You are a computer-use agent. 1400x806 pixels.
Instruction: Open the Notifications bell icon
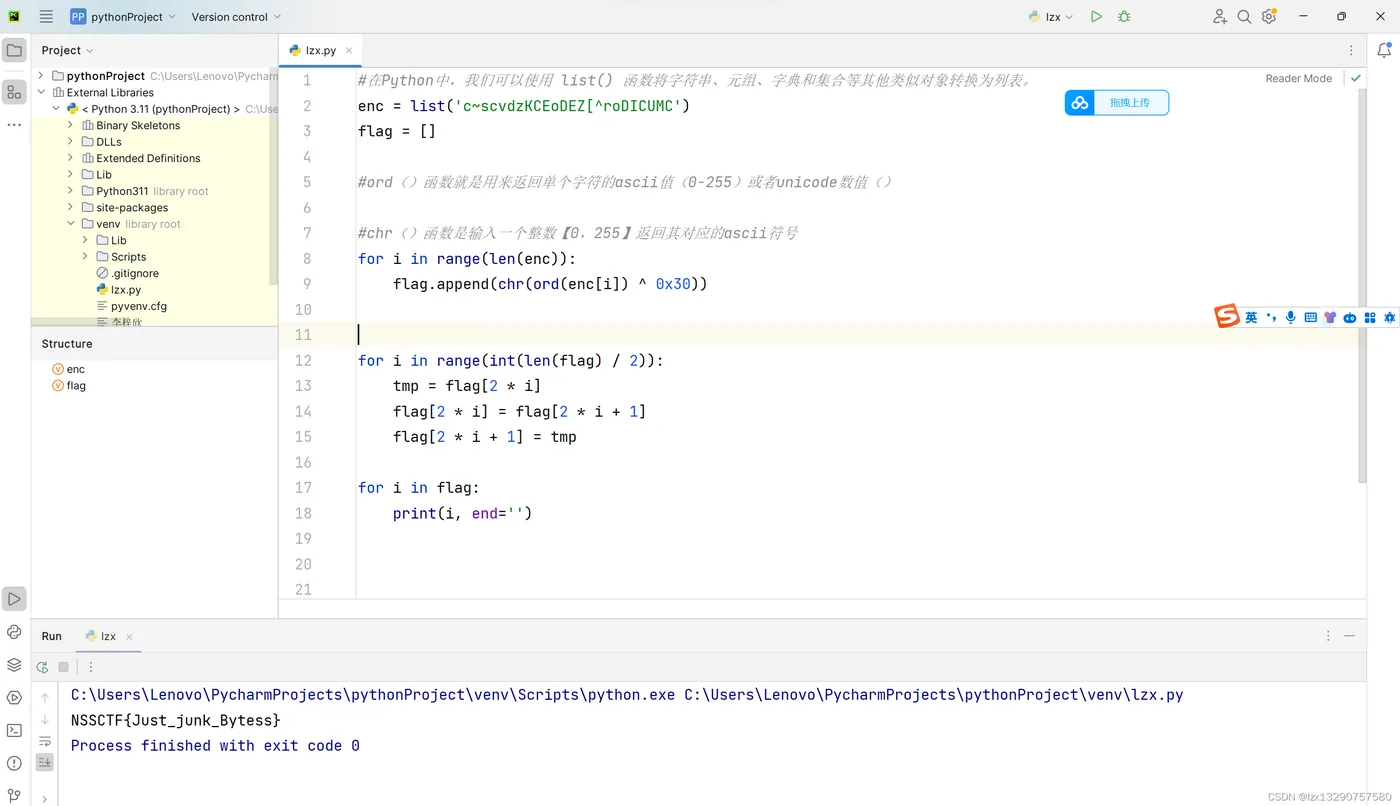(x=1384, y=51)
